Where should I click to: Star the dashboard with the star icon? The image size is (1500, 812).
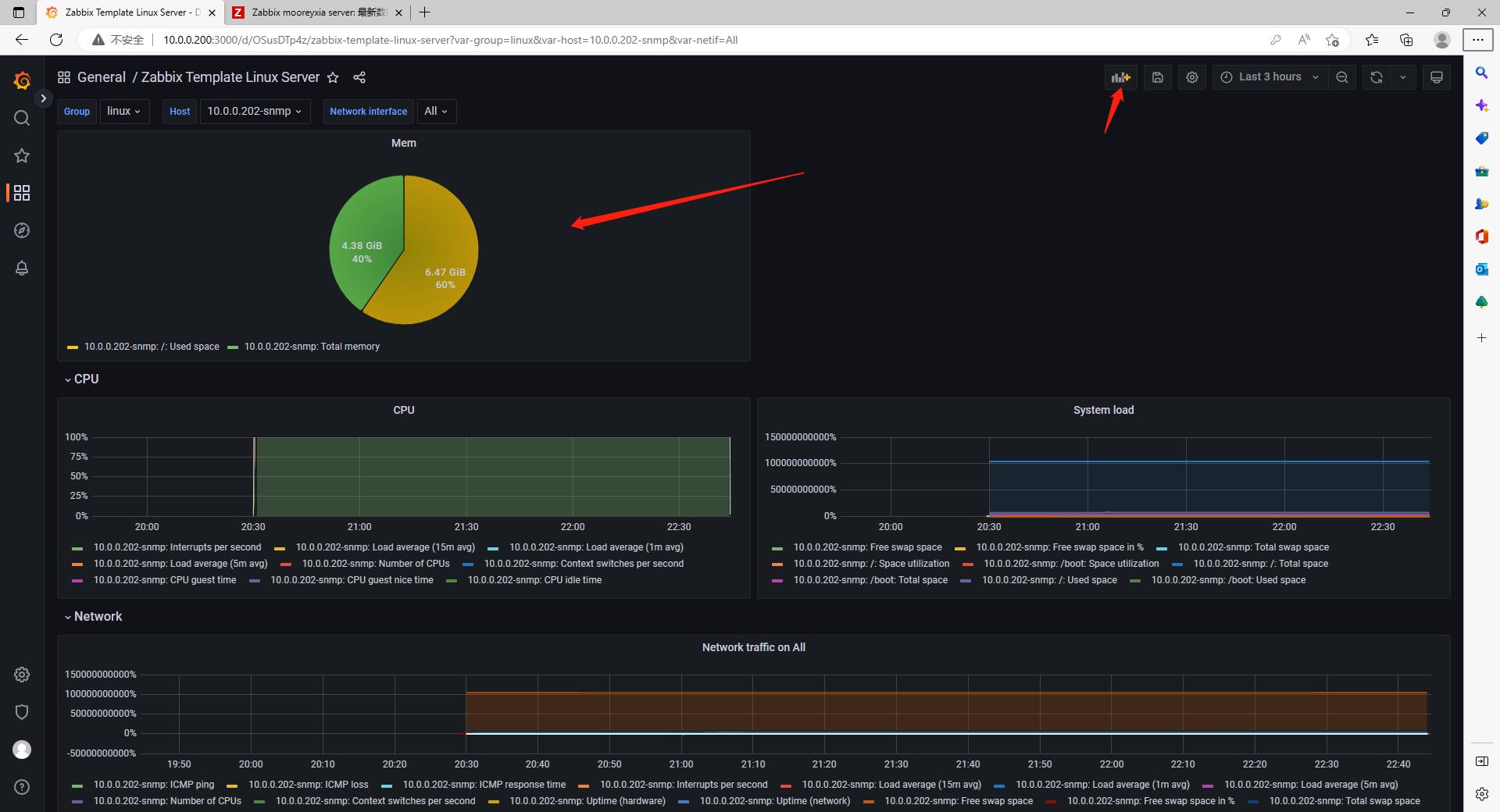[333, 77]
